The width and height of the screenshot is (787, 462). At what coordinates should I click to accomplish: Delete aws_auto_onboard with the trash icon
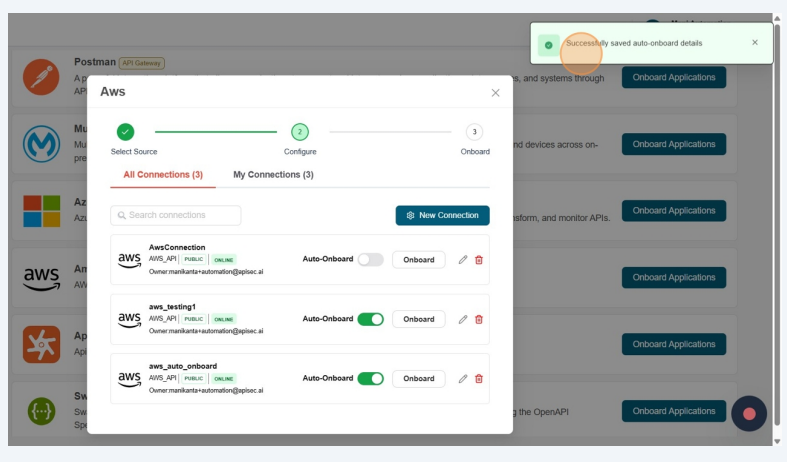[x=479, y=379]
